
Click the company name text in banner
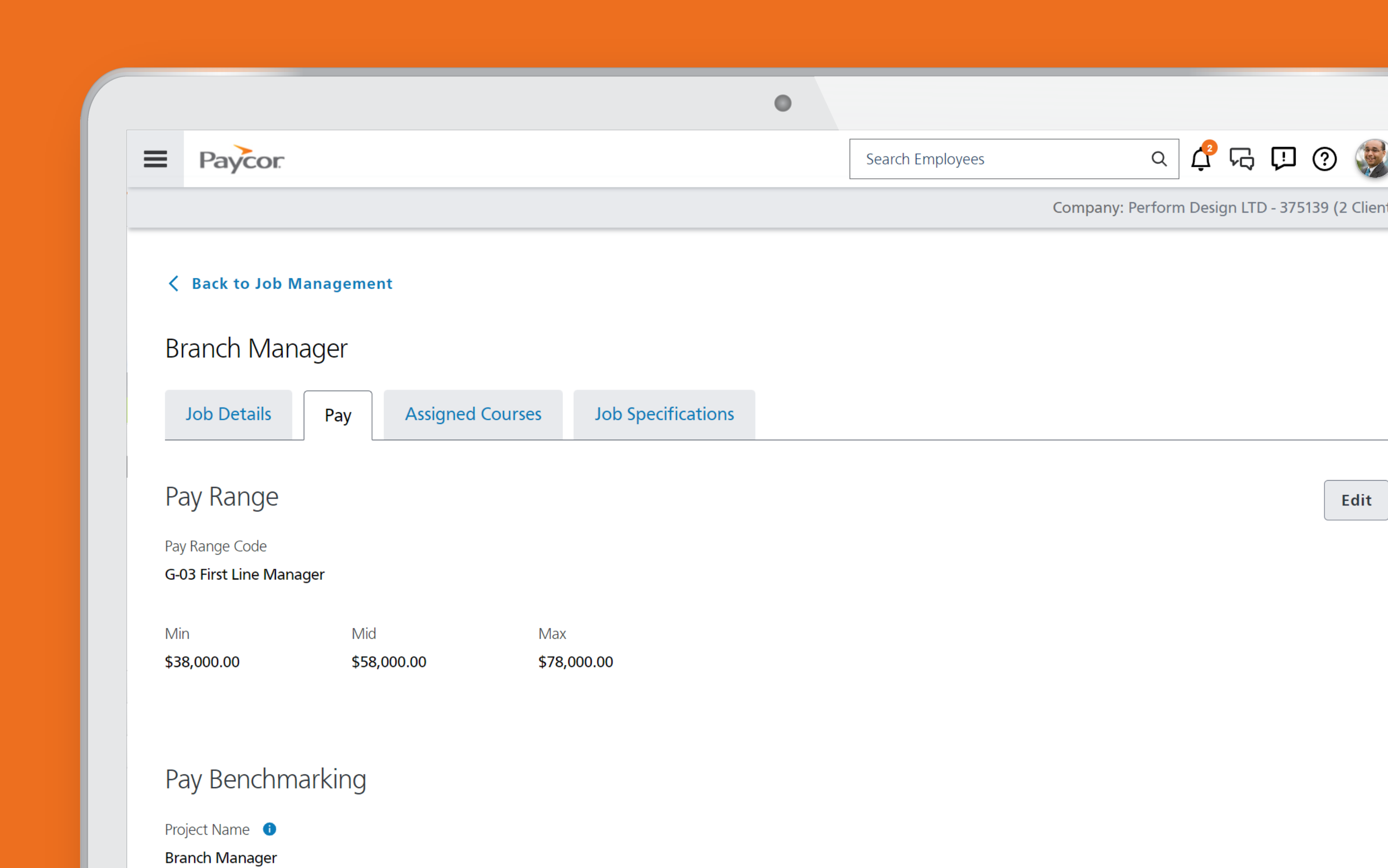[1220, 207]
